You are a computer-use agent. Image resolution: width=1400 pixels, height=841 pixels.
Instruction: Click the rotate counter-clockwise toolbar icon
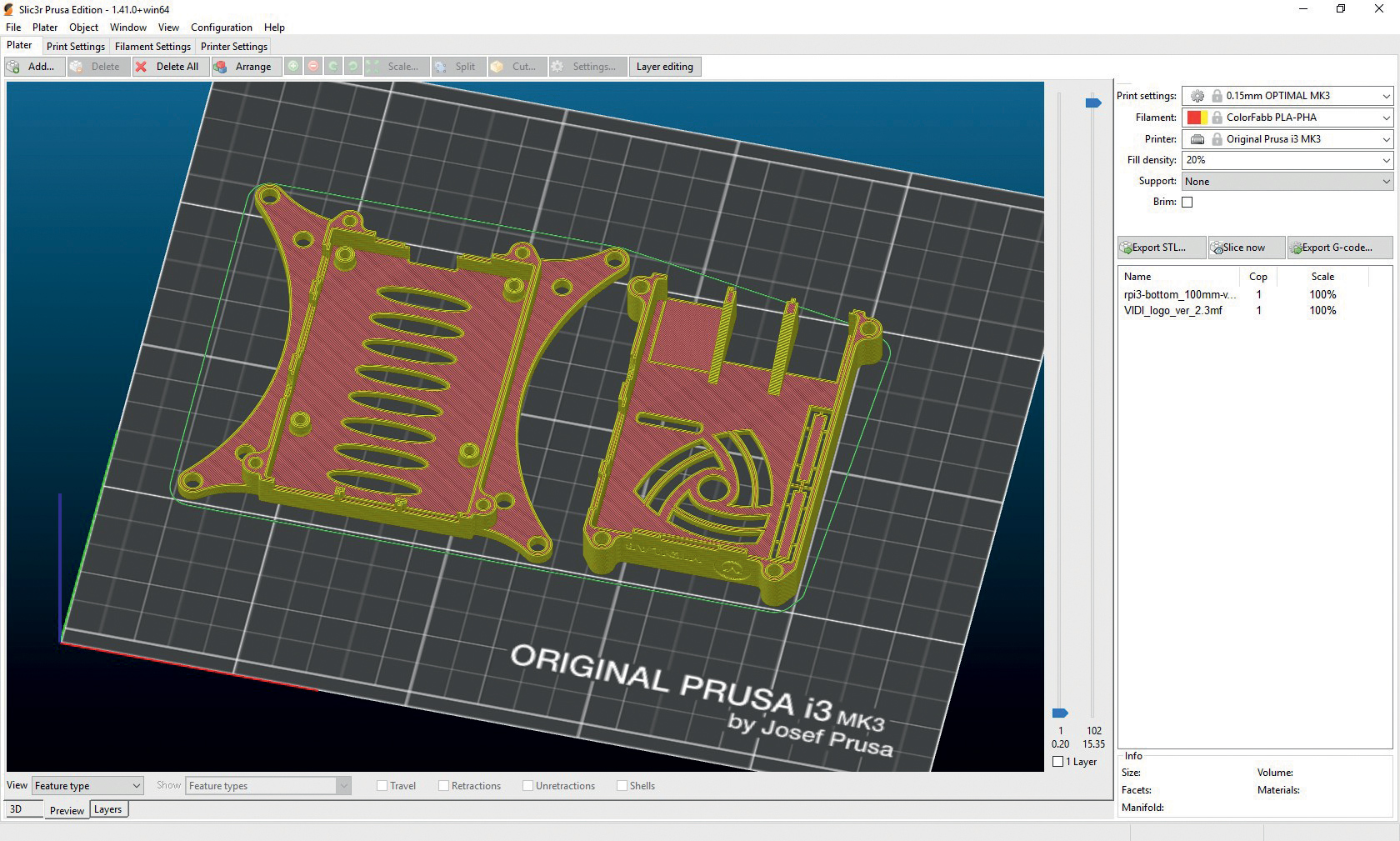coord(333,67)
